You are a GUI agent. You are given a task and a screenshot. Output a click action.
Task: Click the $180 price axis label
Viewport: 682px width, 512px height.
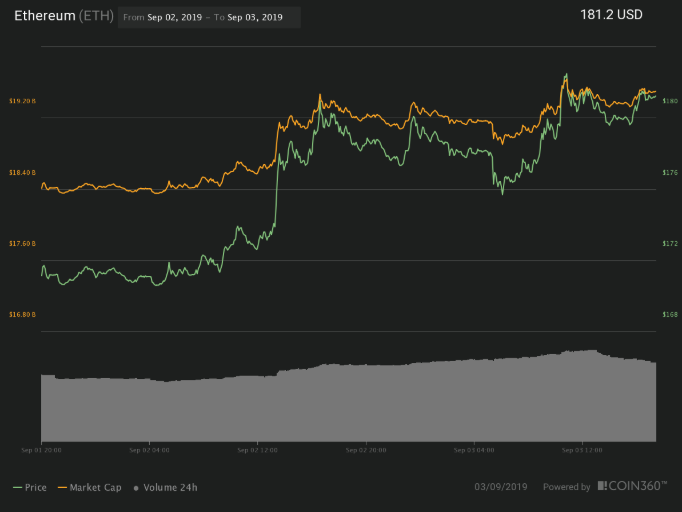click(670, 101)
